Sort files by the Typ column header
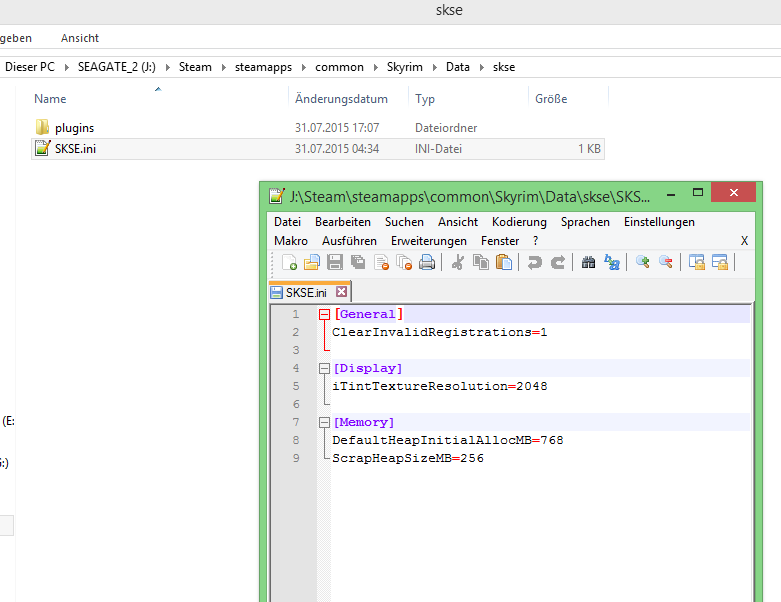This screenshot has width=781, height=602. pos(468,99)
